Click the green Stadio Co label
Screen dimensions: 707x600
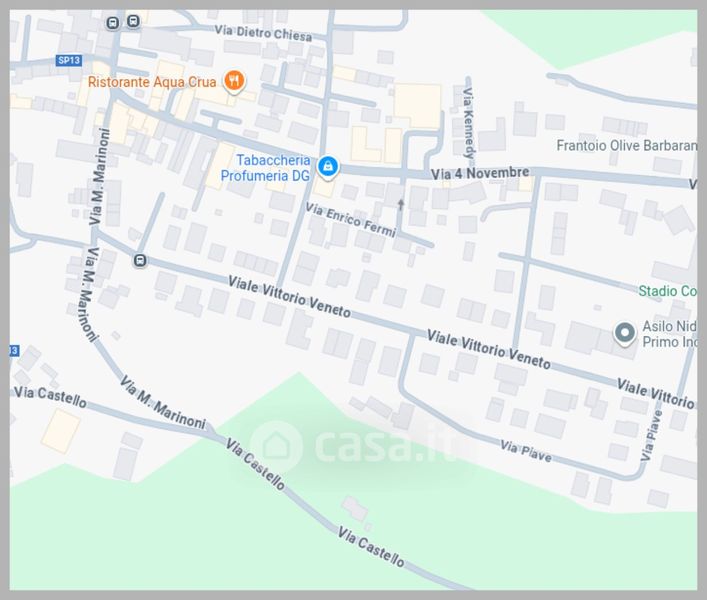click(668, 291)
